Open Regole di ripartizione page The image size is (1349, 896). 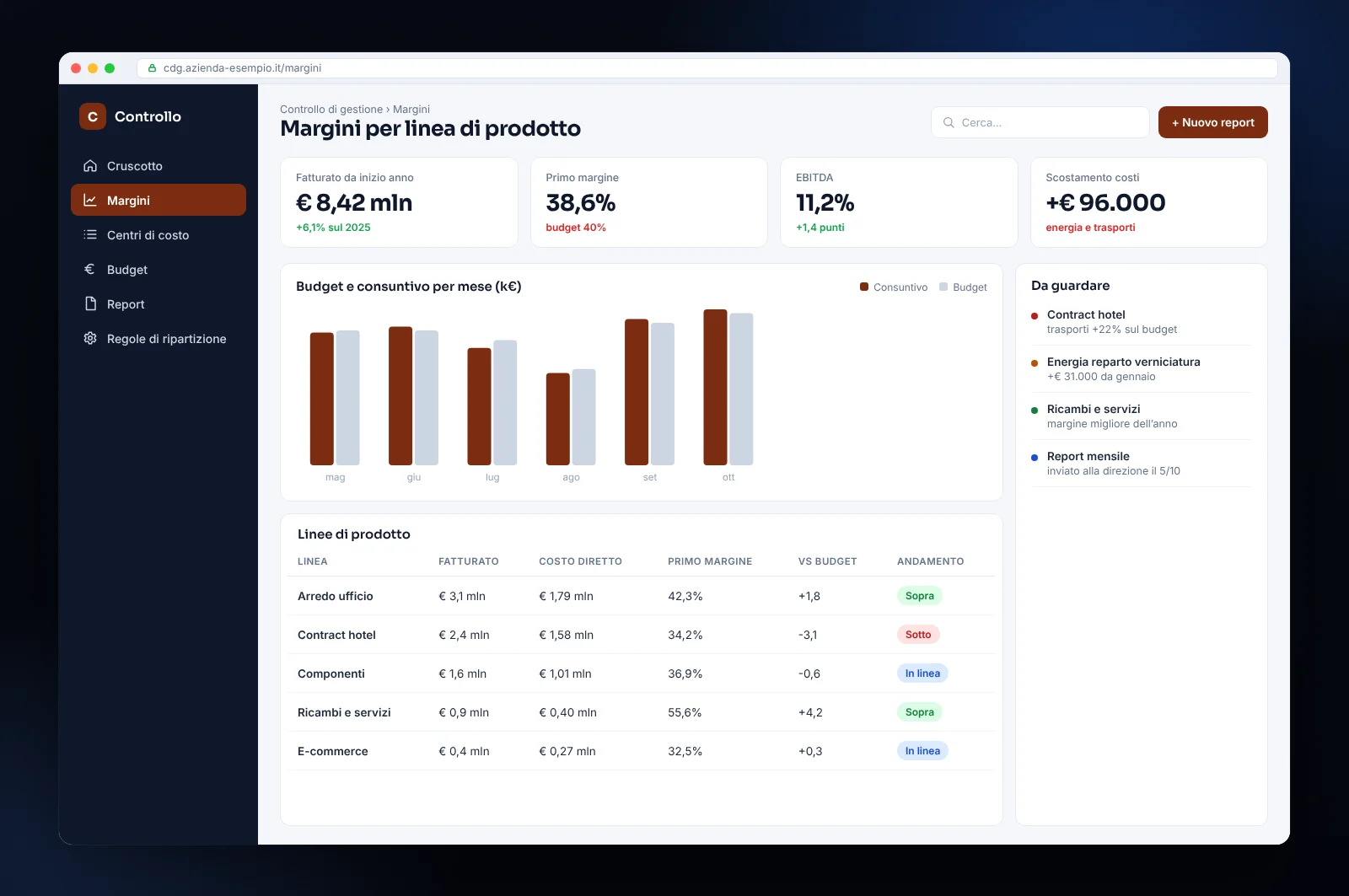coord(159,339)
